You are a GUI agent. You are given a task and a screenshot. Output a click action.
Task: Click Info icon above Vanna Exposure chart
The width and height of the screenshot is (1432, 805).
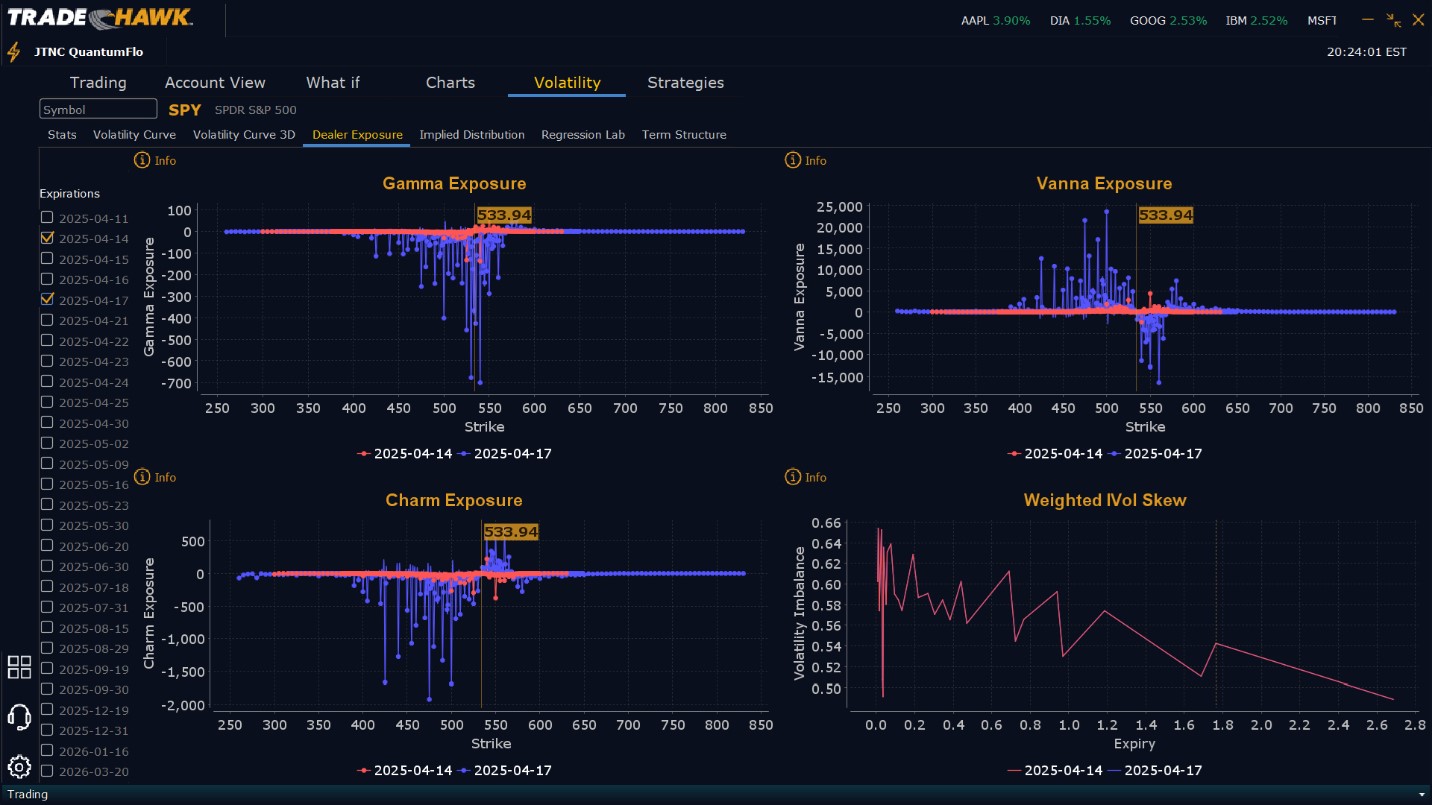click(x=793, y=160)
